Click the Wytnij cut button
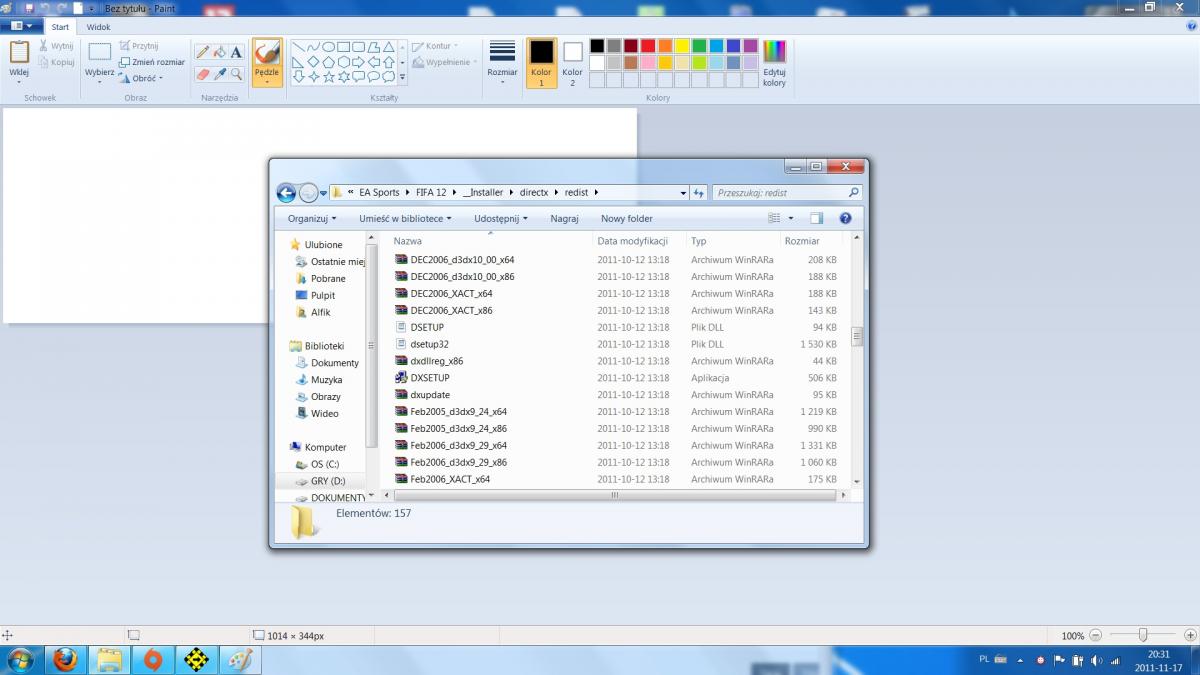This screenshot has width=1200, height=675. 56,46
